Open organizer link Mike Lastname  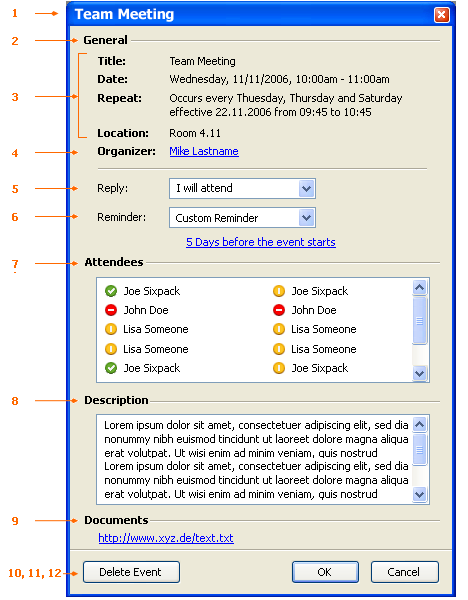(x=204, y=151)
